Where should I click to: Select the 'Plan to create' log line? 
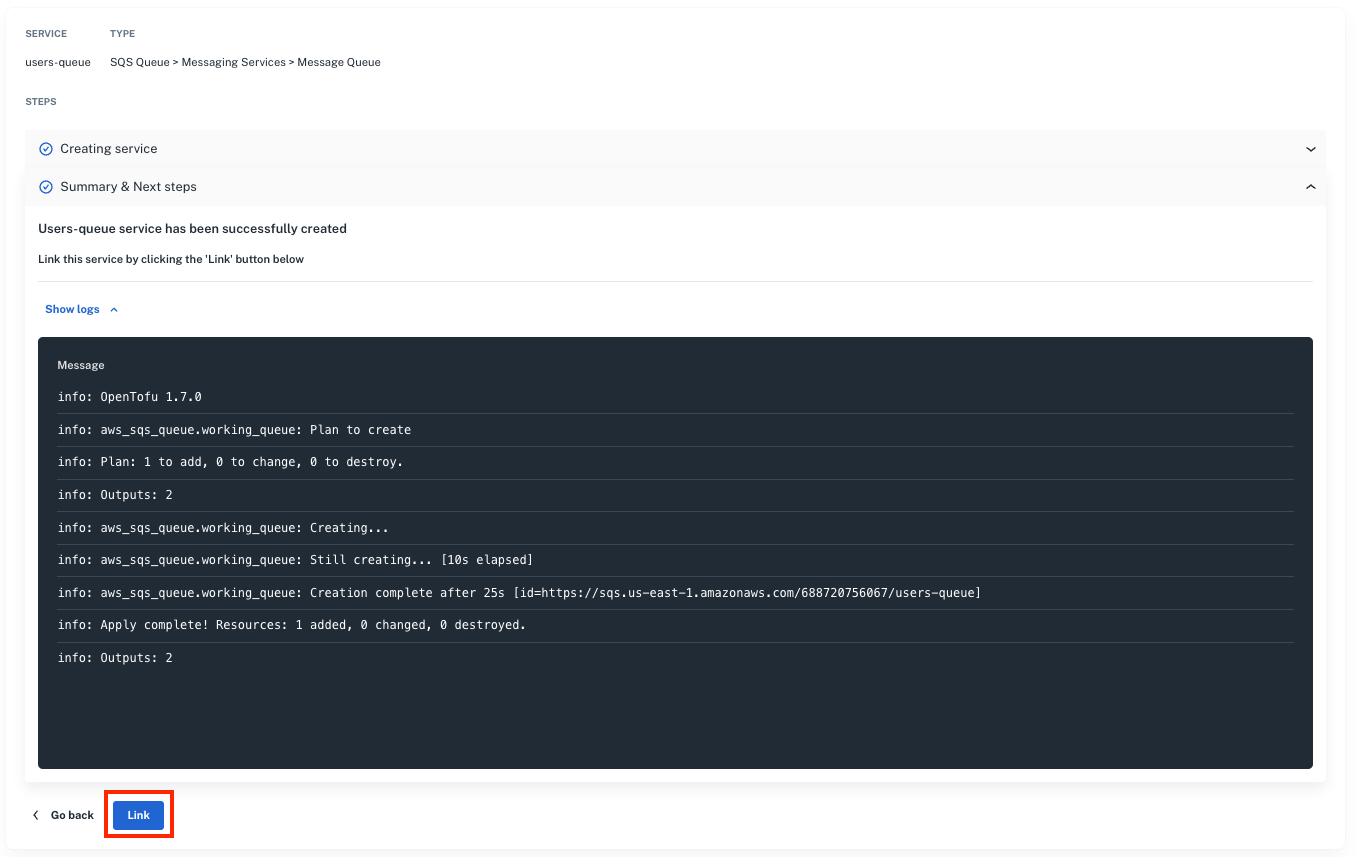234,430
